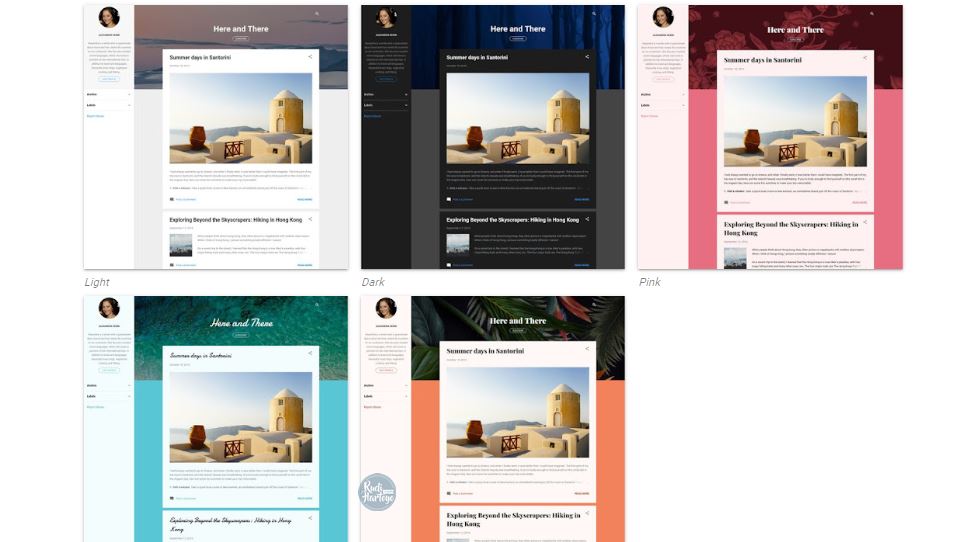Click Hong Kong post thumbnail in Light preview
The height and width of the screenshot is (542, 964).
[181, 245]
